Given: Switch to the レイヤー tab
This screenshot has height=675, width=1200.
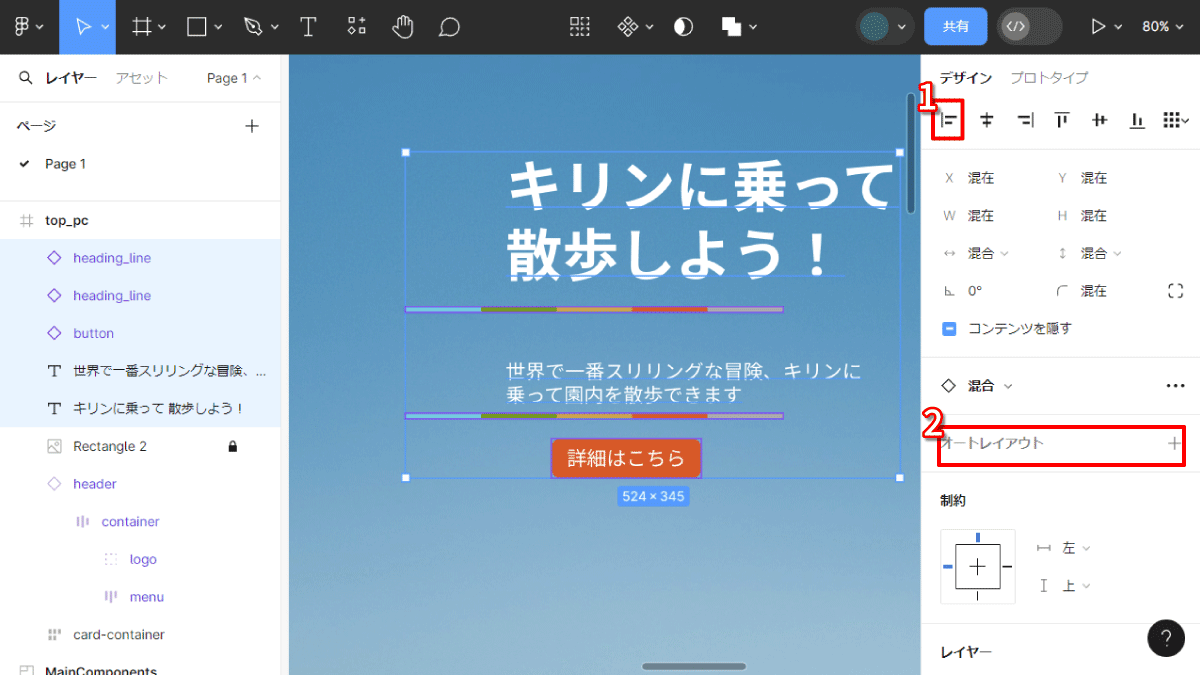Looking at the screenshot, I should [71, 78].
